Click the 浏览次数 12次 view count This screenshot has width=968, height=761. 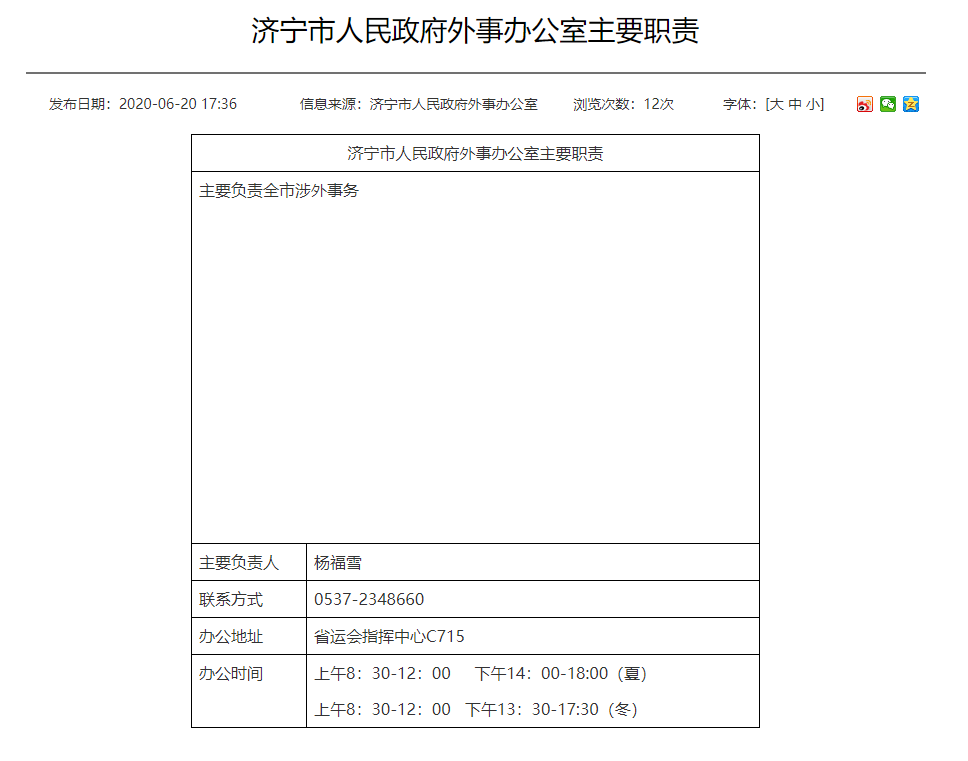tap(623, 104)
